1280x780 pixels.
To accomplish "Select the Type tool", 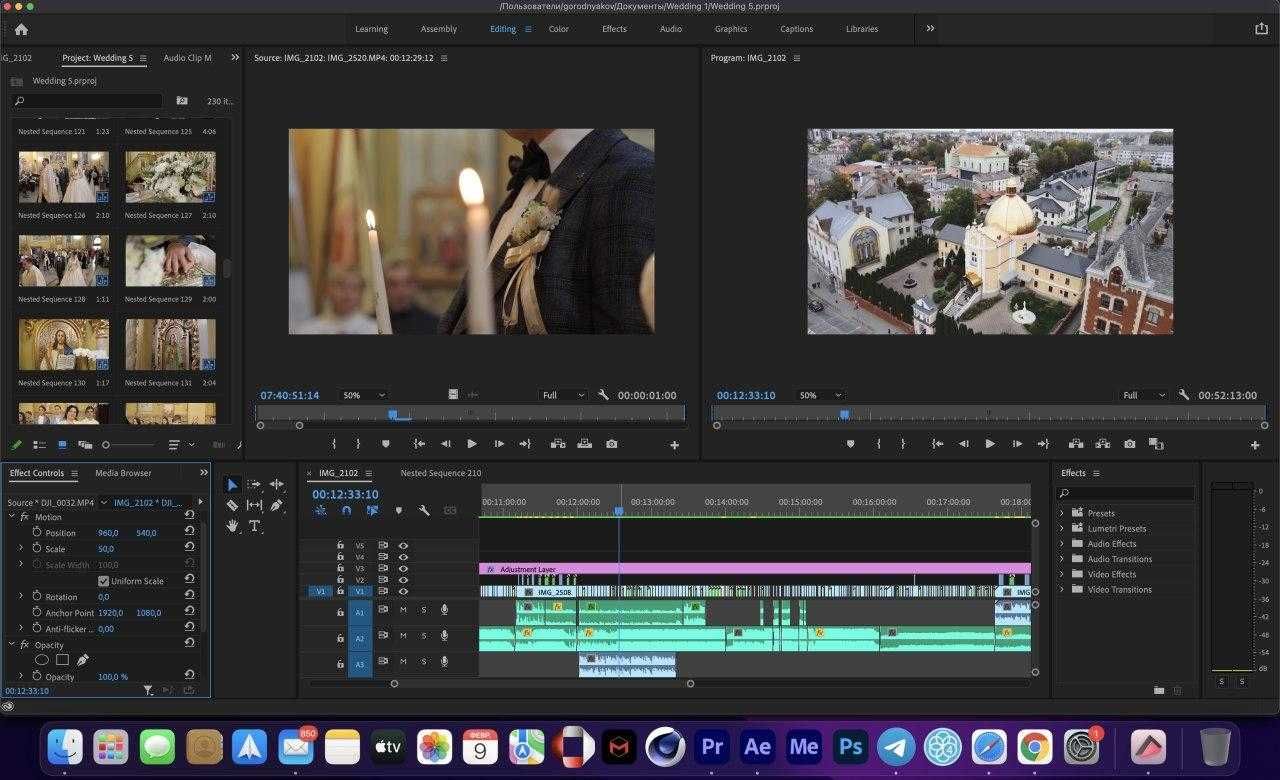I will coord(254,526).
